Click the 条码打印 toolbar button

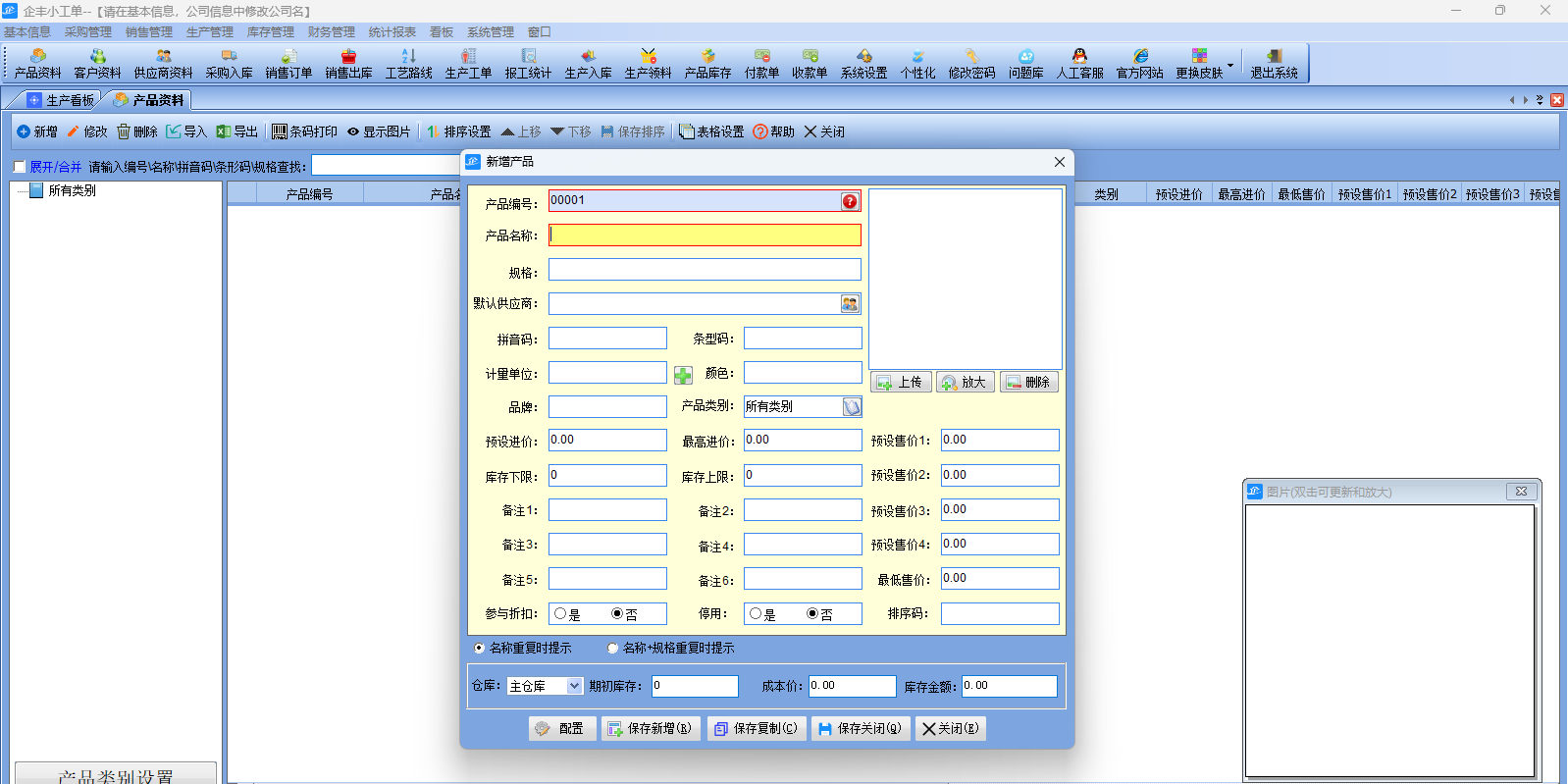click(304, 131)
